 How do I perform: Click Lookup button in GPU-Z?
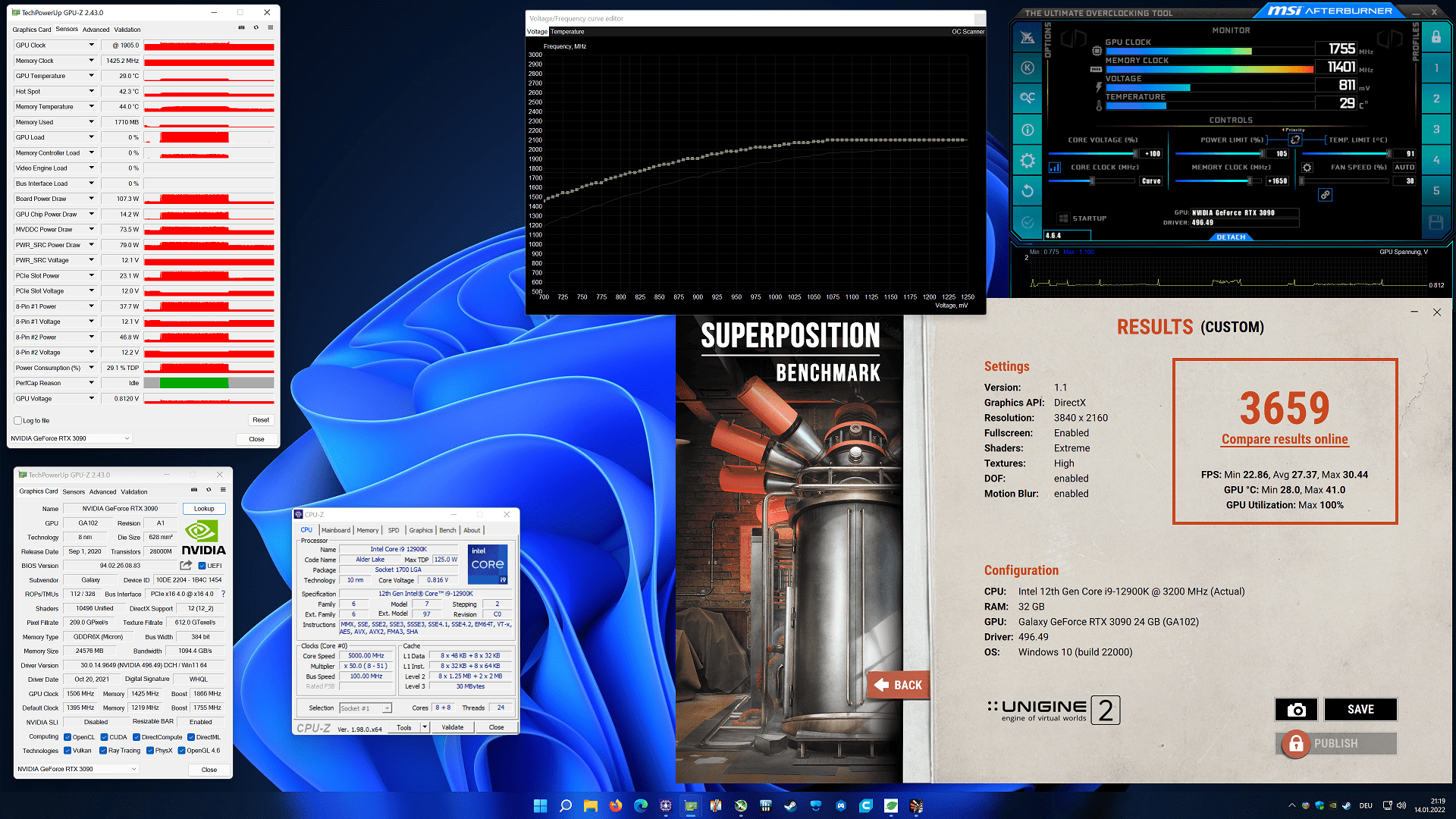coord(204,509)
